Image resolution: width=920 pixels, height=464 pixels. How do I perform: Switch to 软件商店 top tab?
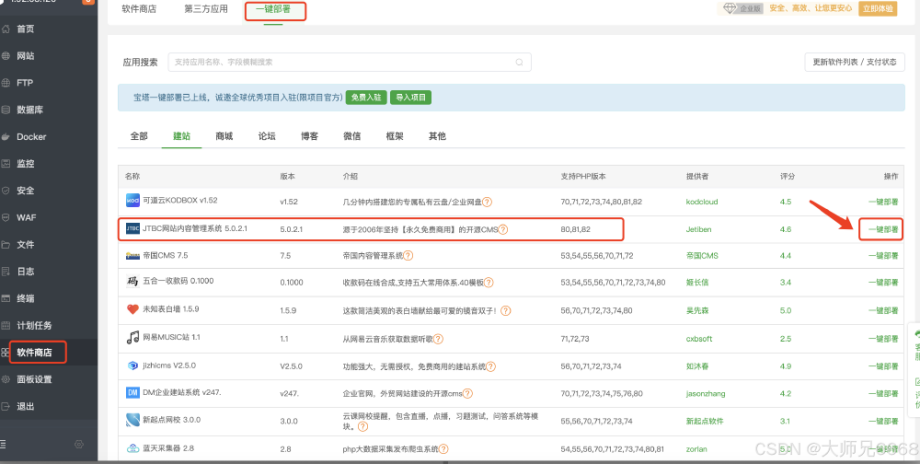(x=139, y=9)
